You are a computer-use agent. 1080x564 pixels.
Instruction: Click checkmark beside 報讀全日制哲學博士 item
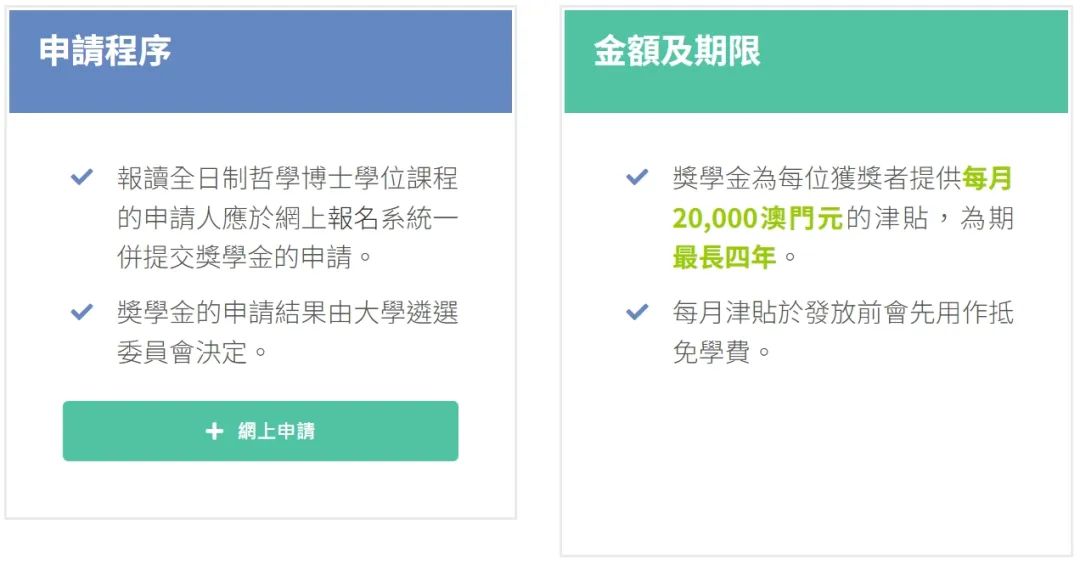pyautogui.click(x=82, y=178)
